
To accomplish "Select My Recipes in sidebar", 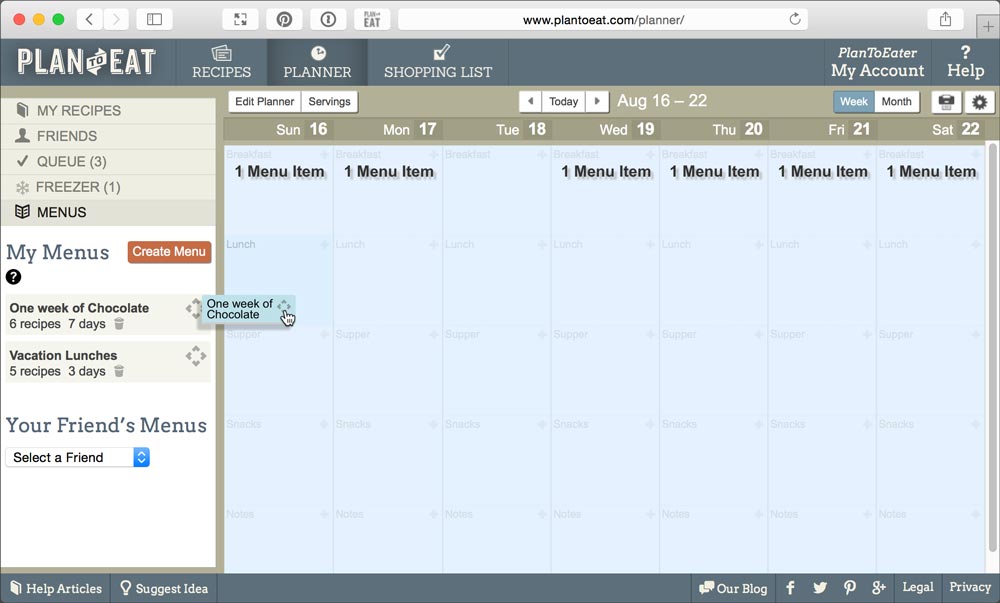I will [108, 111].
